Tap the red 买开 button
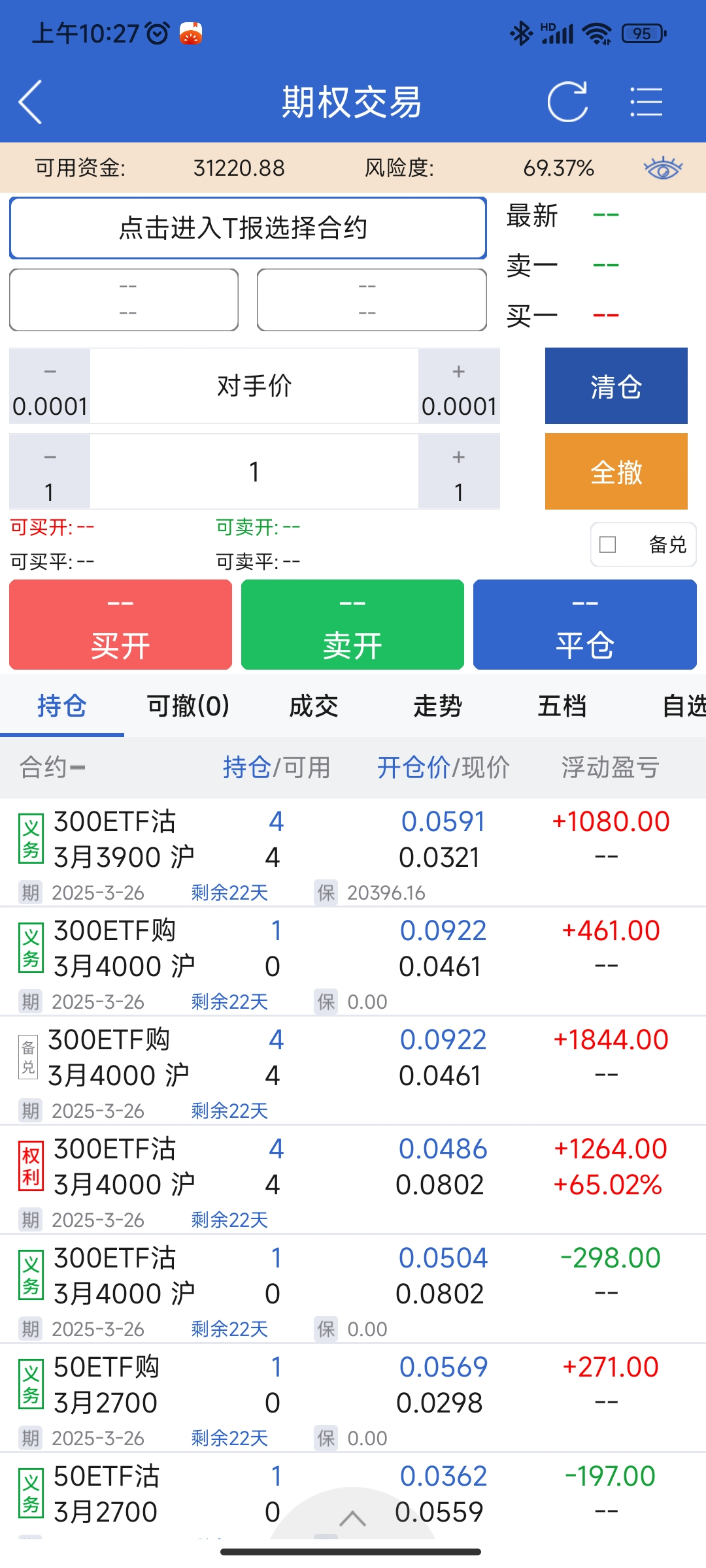706x1568 pixels. pos(121,625)
